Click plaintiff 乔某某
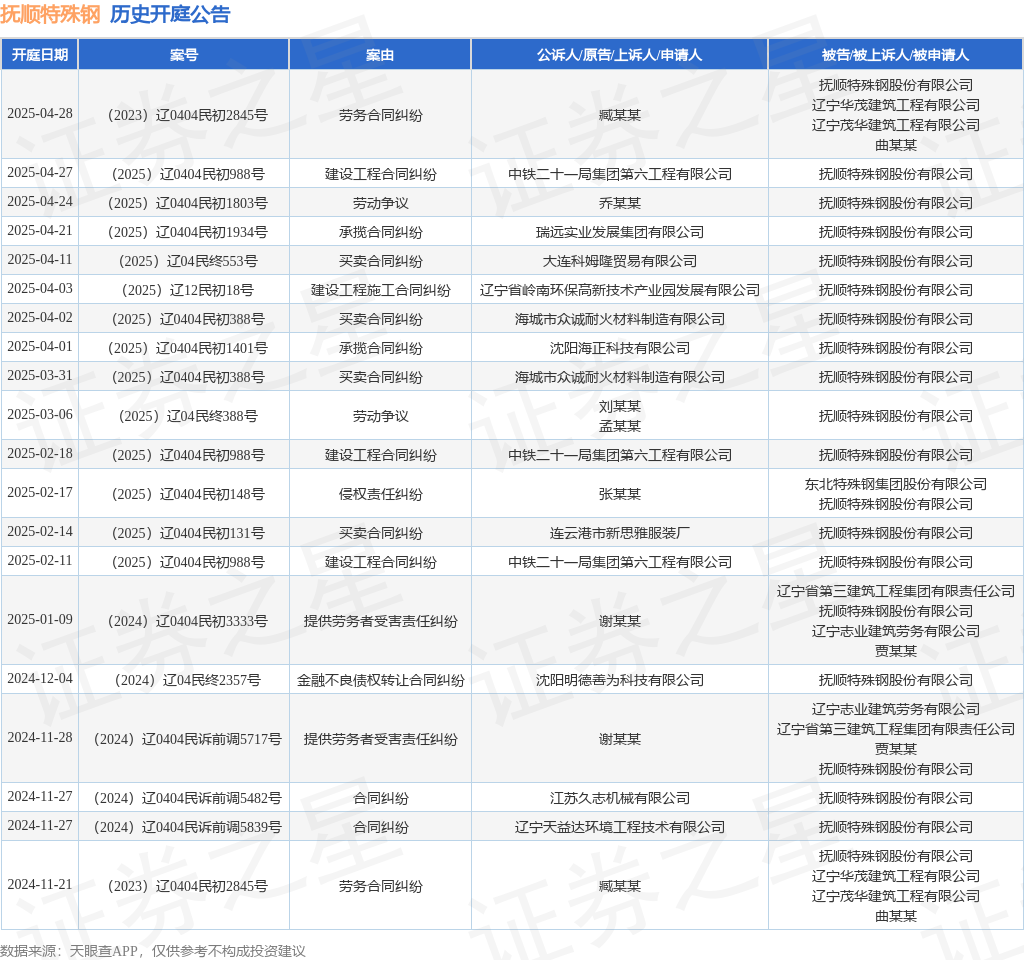This screenshot has width=1024, height=960. (620, 203)
